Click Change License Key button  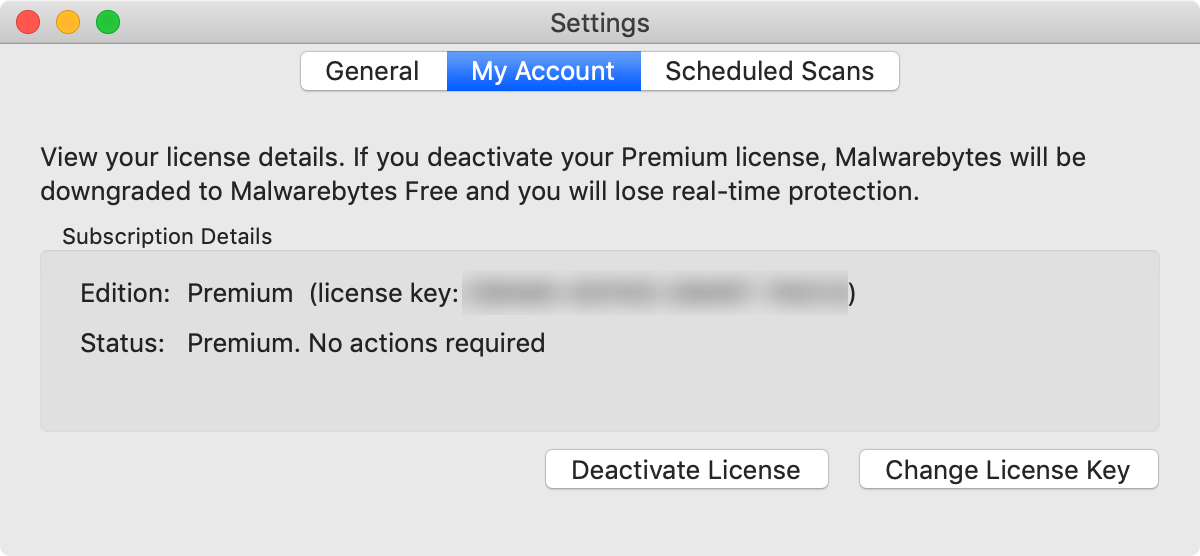click(x=1008, y=470)
